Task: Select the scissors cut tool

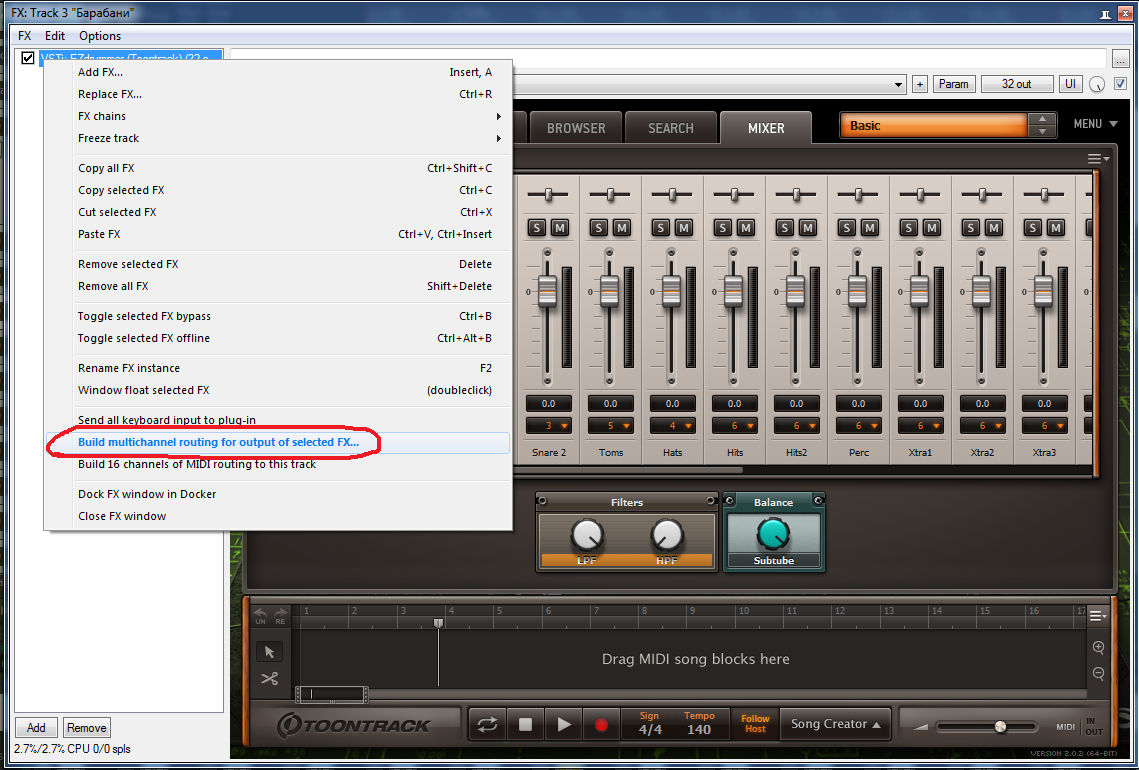Action: tap(269, 679)
